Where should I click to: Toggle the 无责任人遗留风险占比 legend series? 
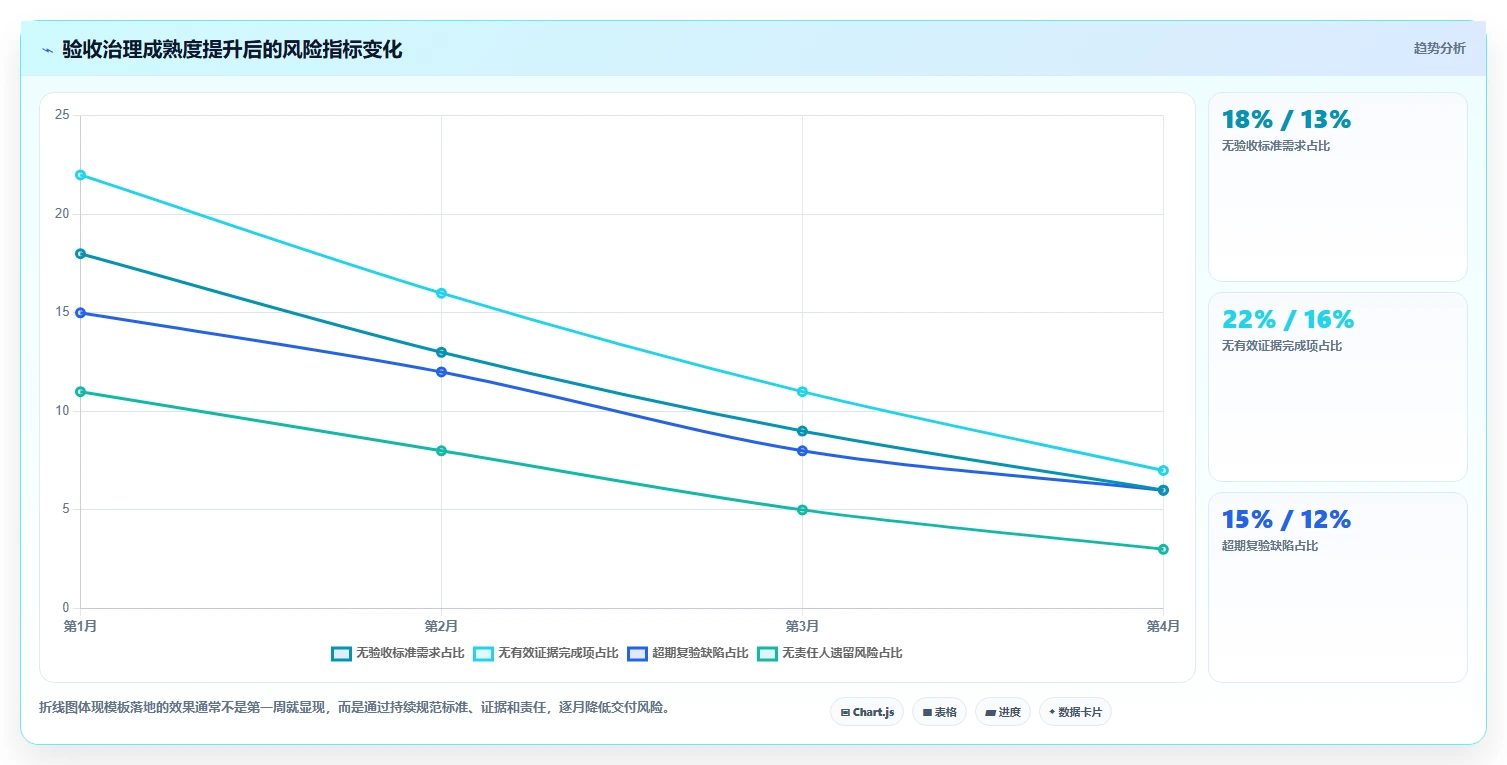click(x=830, y=653)
